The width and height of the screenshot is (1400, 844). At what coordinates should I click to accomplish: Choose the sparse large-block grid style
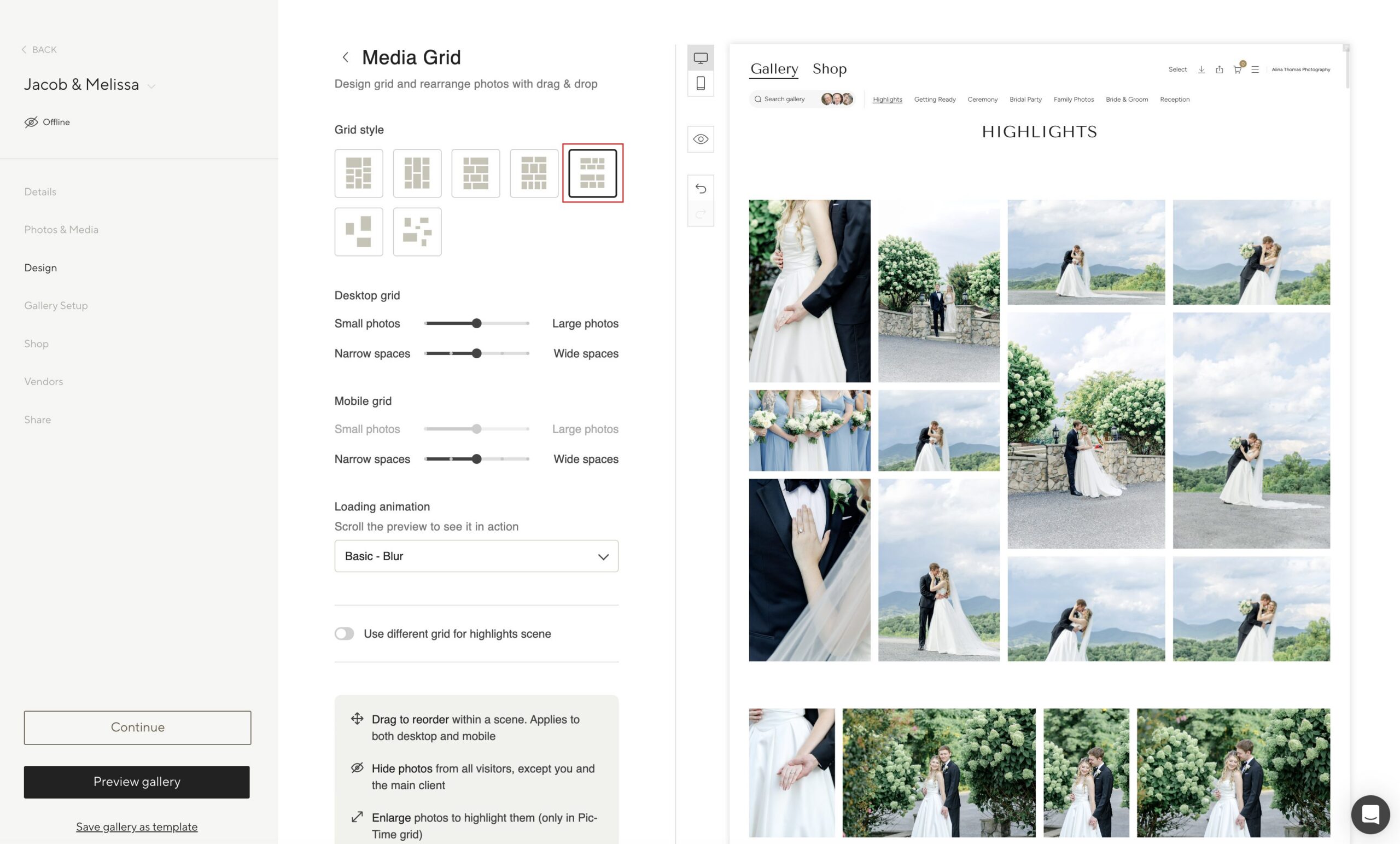tap(359, 232)
